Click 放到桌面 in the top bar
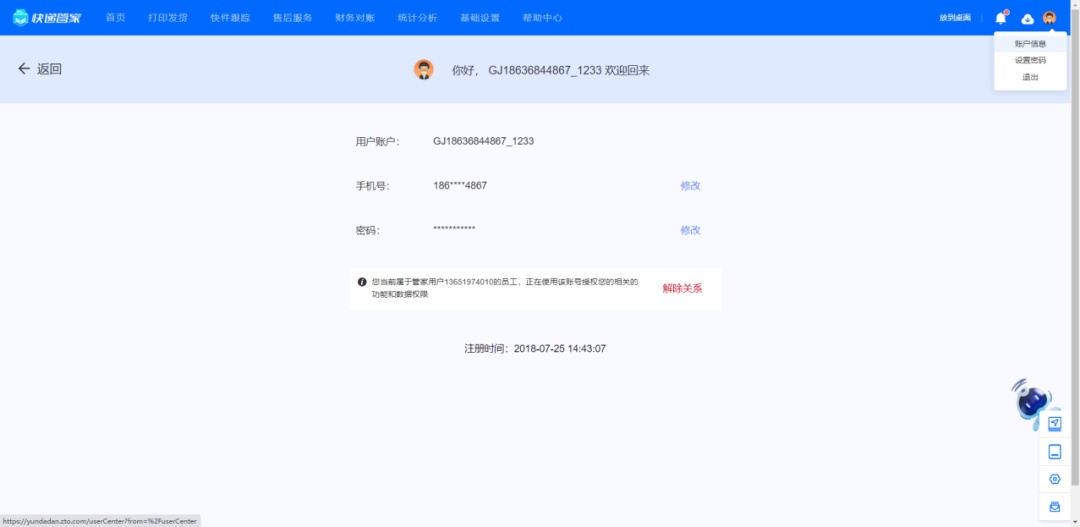 955,18
